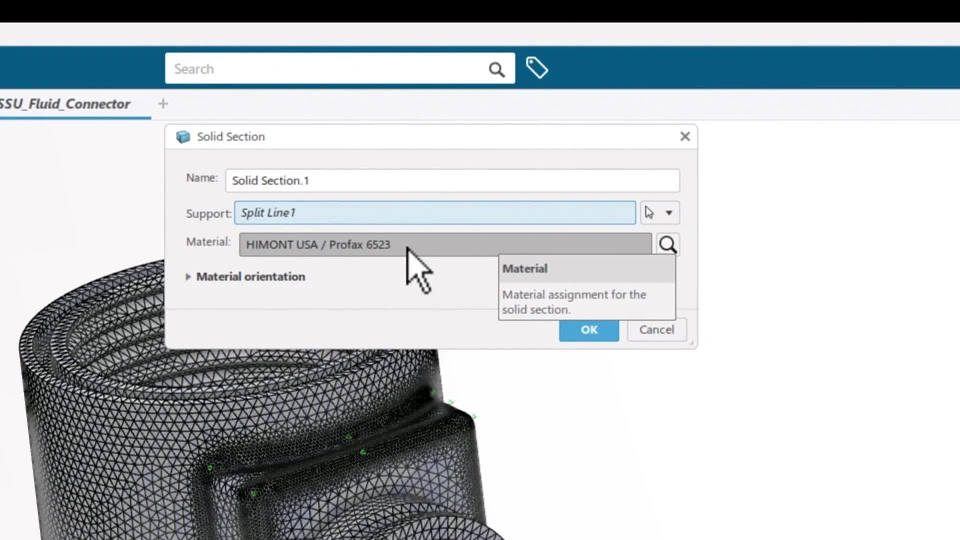Close the Solid Section dialog

point(685,137)
